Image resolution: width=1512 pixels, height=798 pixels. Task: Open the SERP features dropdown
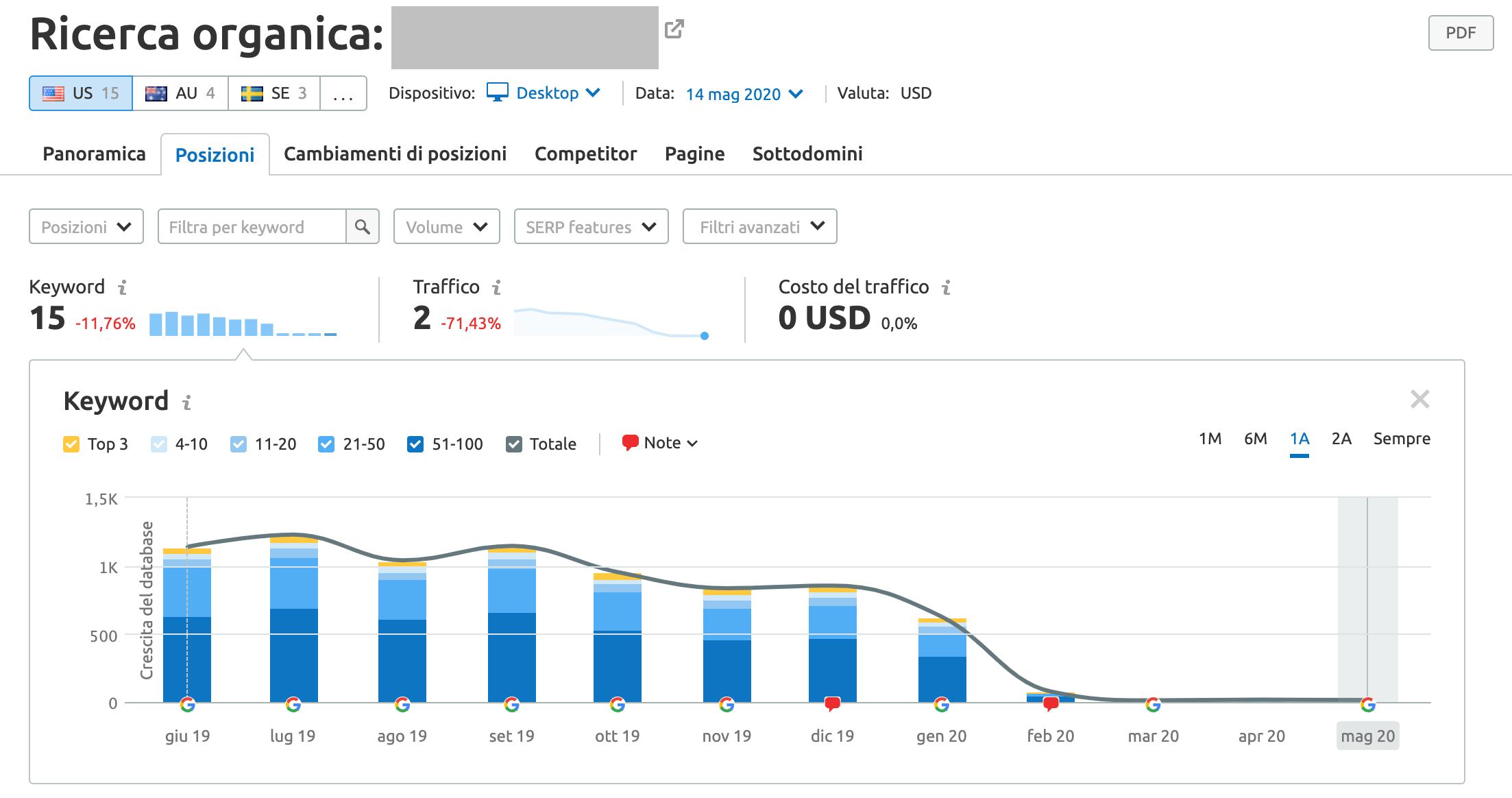tap(592, 226)
